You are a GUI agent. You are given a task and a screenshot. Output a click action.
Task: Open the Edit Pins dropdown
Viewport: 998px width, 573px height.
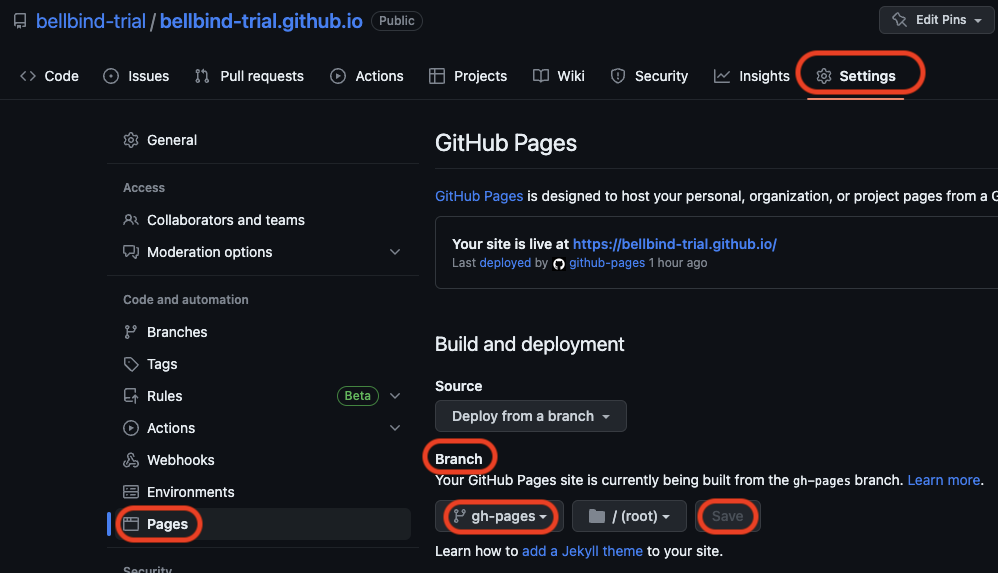pyautogui.click(x=936, y=20)
